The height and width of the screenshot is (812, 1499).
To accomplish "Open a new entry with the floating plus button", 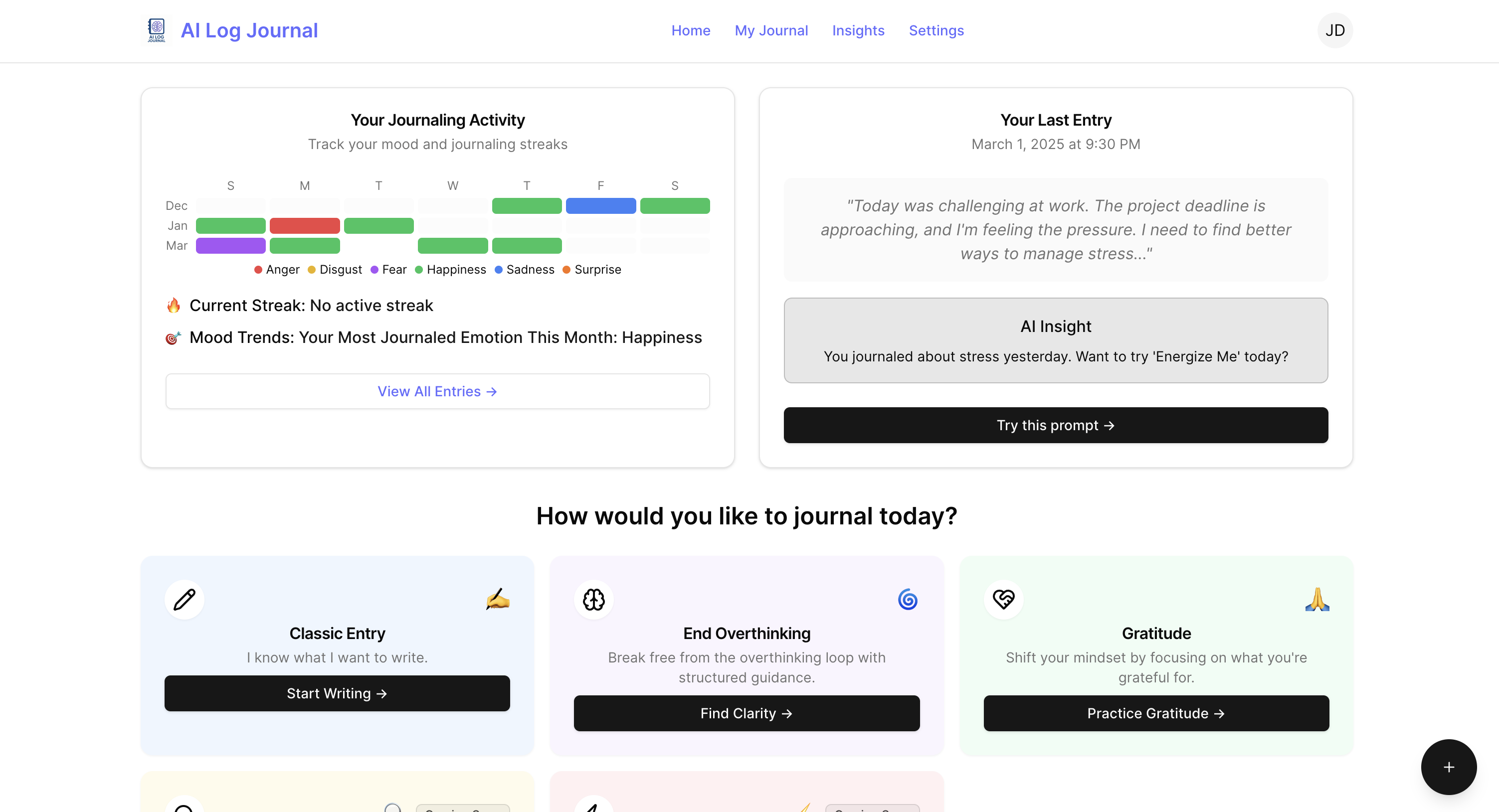I will pos(1448,767).
